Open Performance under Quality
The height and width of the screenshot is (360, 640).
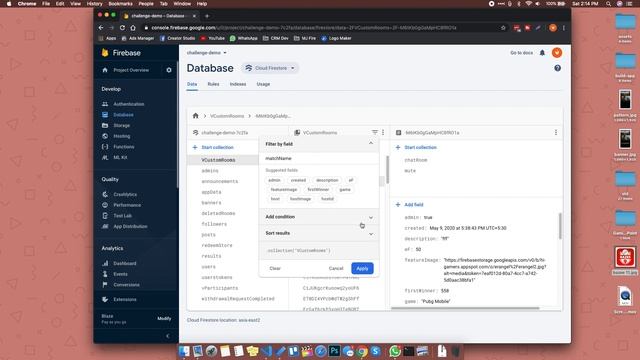[x=127, y=205]
